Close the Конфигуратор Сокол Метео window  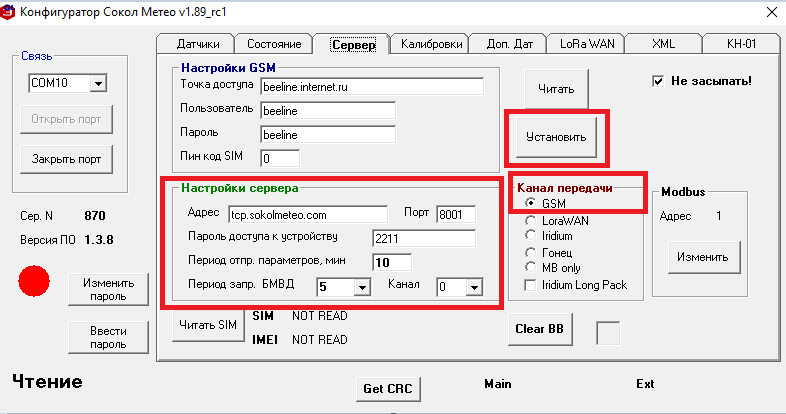click(x=772, y=13)
